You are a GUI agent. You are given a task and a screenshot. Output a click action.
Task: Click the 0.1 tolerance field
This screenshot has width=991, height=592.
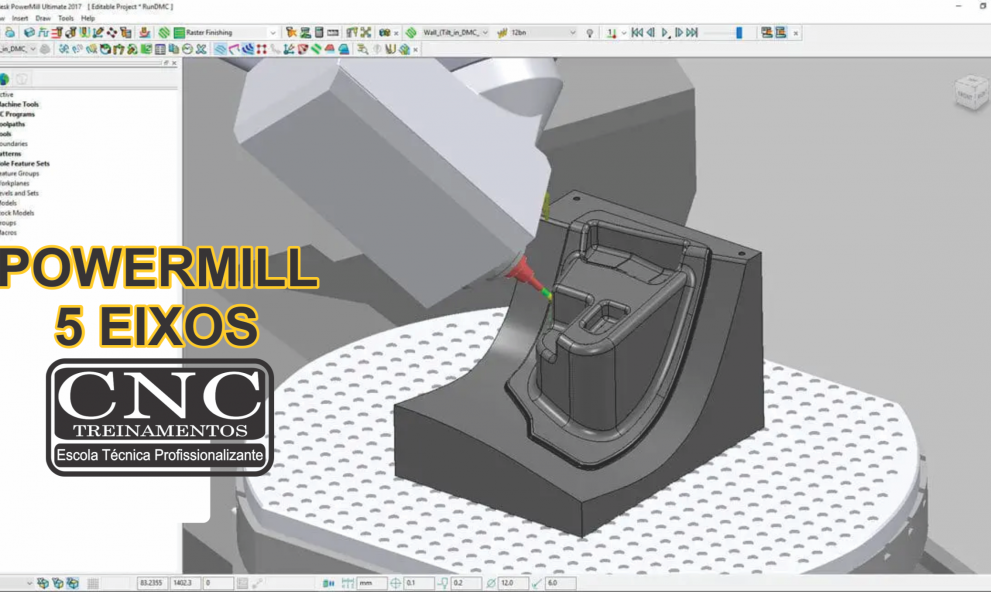418,583
